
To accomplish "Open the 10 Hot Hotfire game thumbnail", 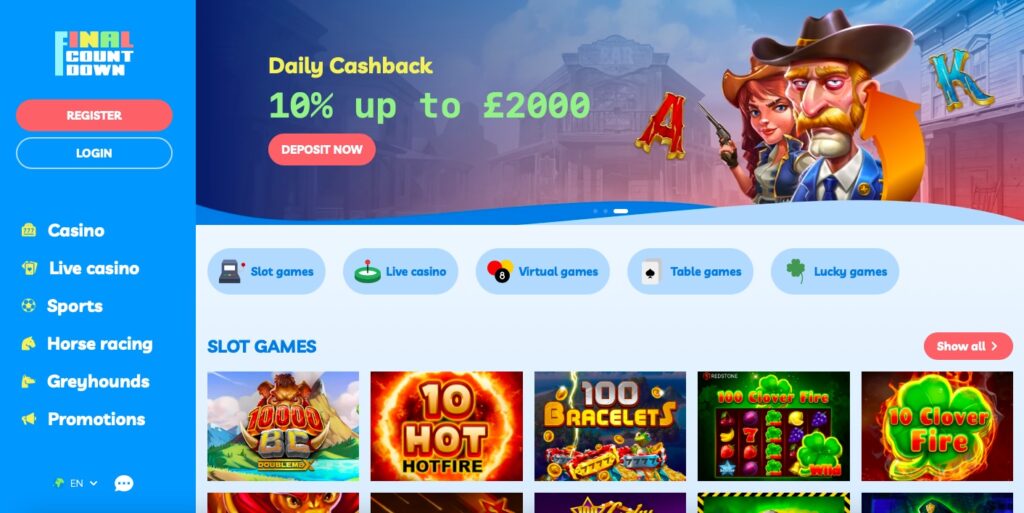I will [x=447, y=426].
